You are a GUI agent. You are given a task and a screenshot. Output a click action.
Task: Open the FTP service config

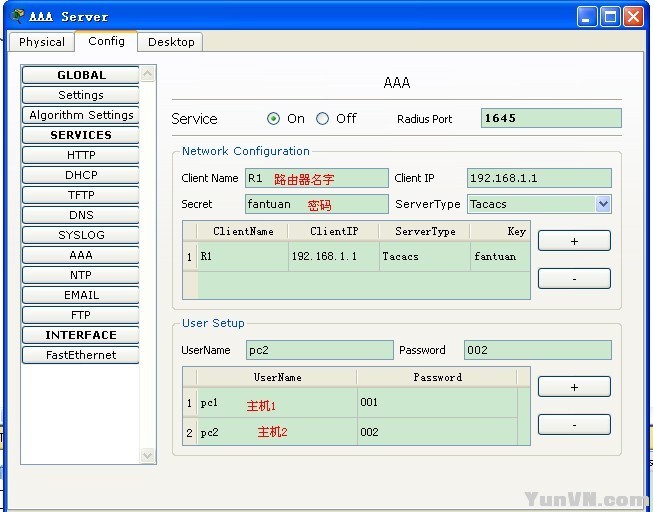[81, 315]
